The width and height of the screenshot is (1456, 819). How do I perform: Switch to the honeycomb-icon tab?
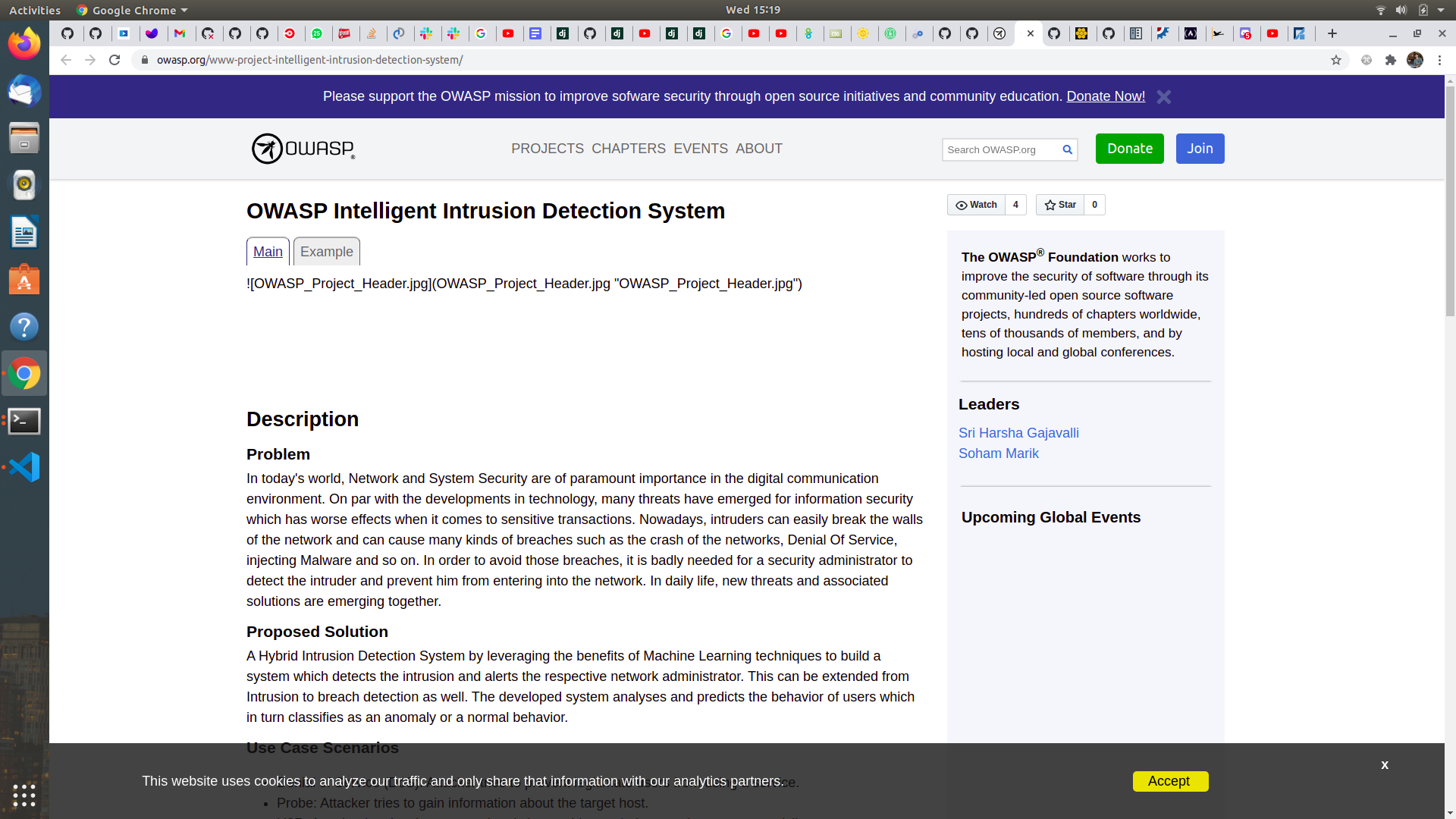[x=1081, y=33]
